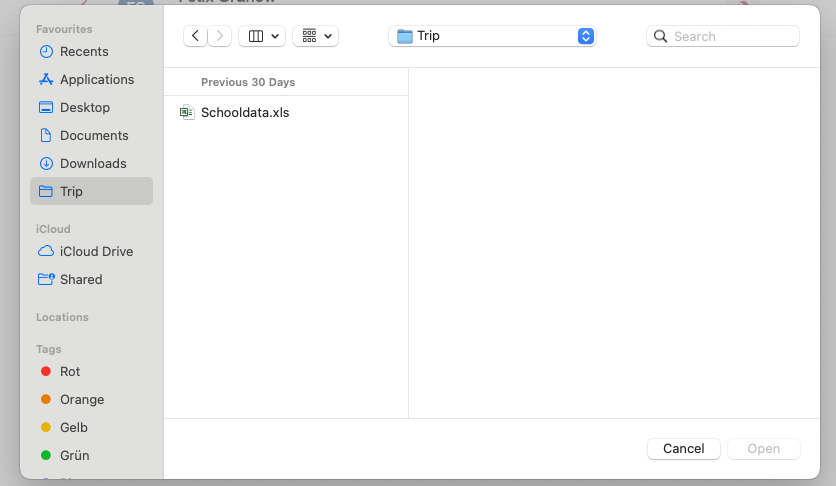The height and width of the screenshot is (486, 836).
Task: Expand the Trip folder location popup
Action: tap(492, 36)
